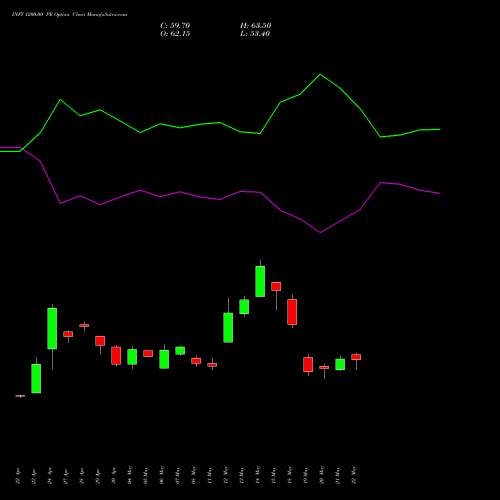Click the last red candle for 22 May
The height and width of the screenshot is (500, 500).
click(356, 357)
